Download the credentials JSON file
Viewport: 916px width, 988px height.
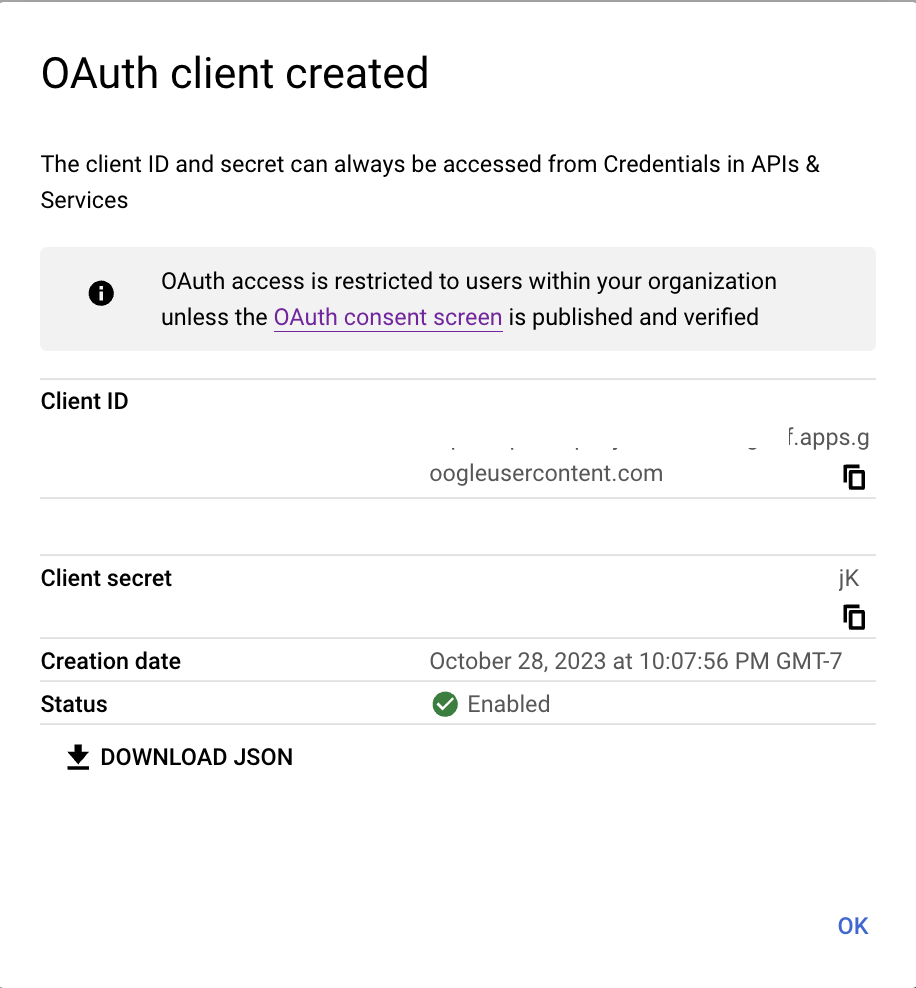pyautogui.click(x=180, y=757)
